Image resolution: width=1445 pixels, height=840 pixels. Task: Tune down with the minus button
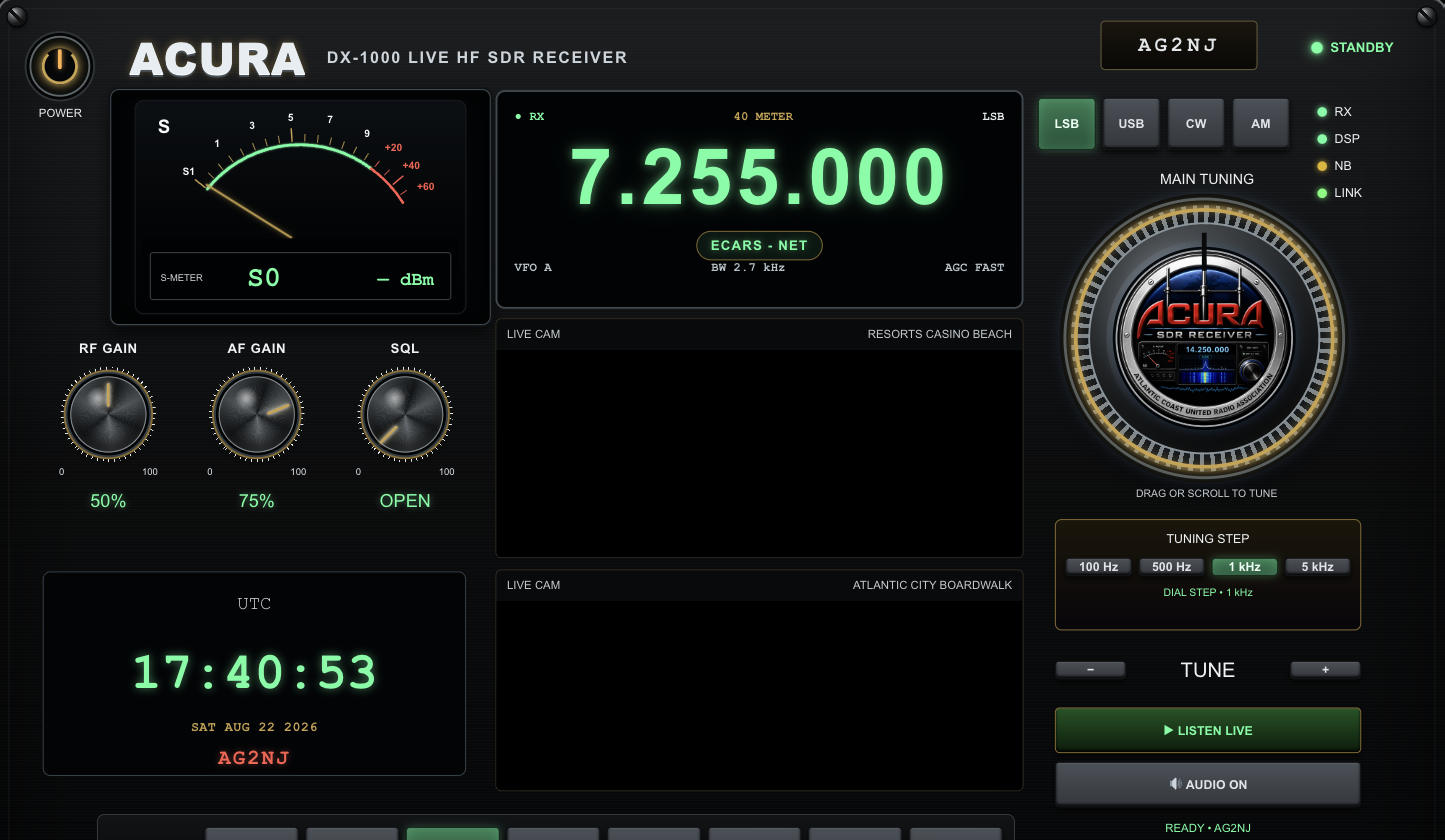pos(1090,670)
